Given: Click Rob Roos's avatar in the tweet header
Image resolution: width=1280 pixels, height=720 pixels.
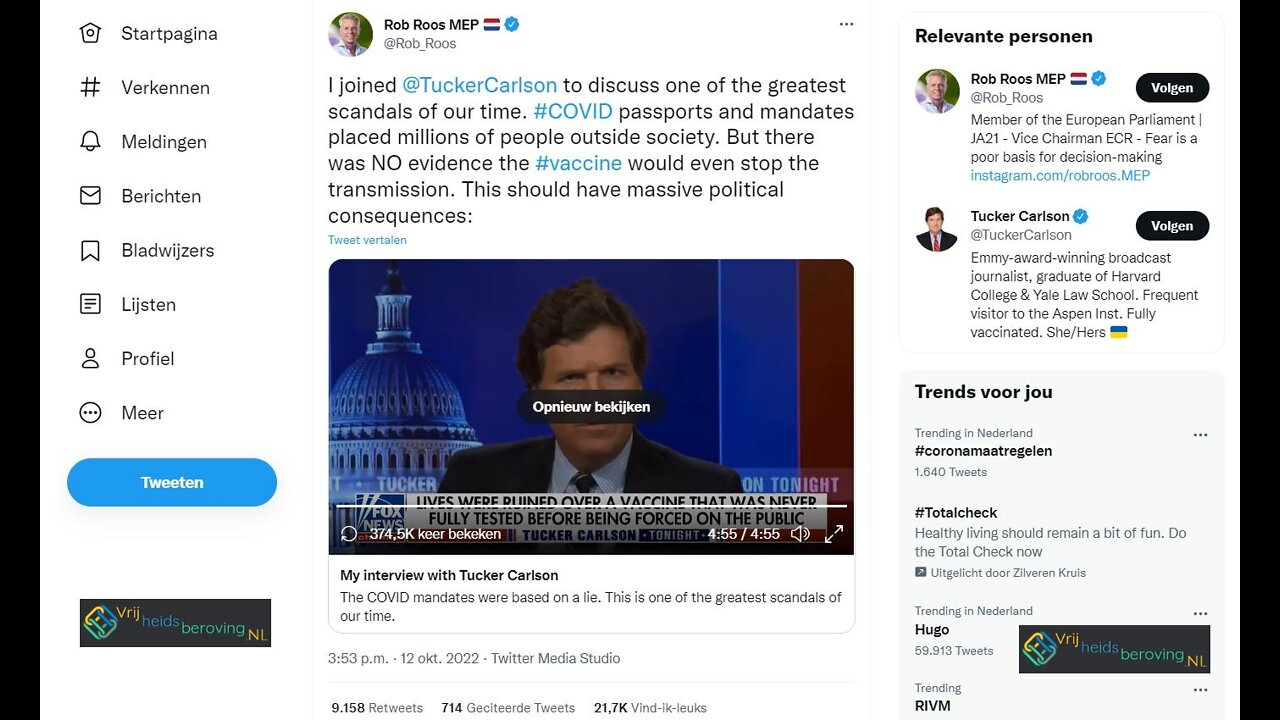Looking at the screenshot, I should (350, 34).
